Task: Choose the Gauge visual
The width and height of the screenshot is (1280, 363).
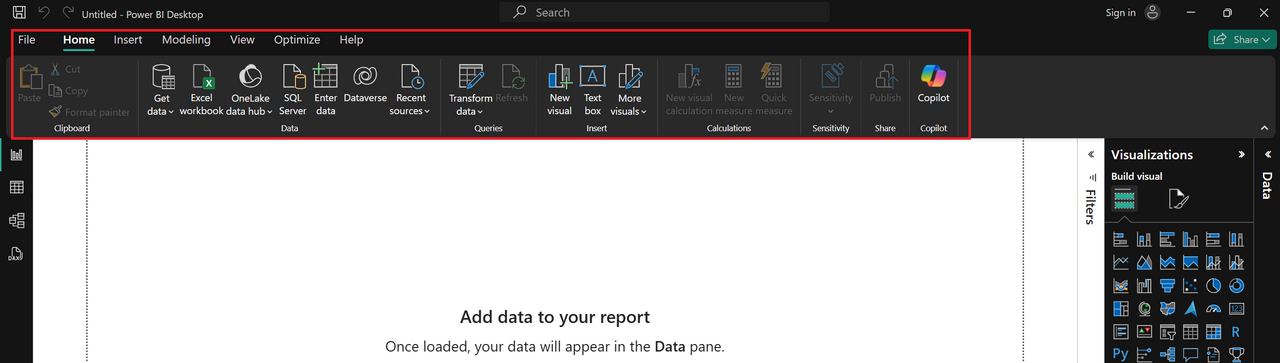Action: 1213,309
